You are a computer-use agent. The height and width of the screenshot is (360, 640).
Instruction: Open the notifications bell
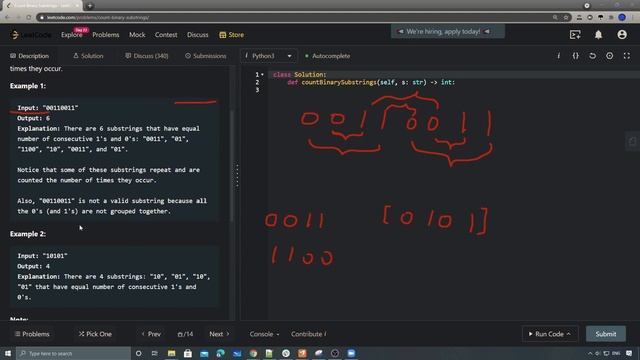coord(598,35)
